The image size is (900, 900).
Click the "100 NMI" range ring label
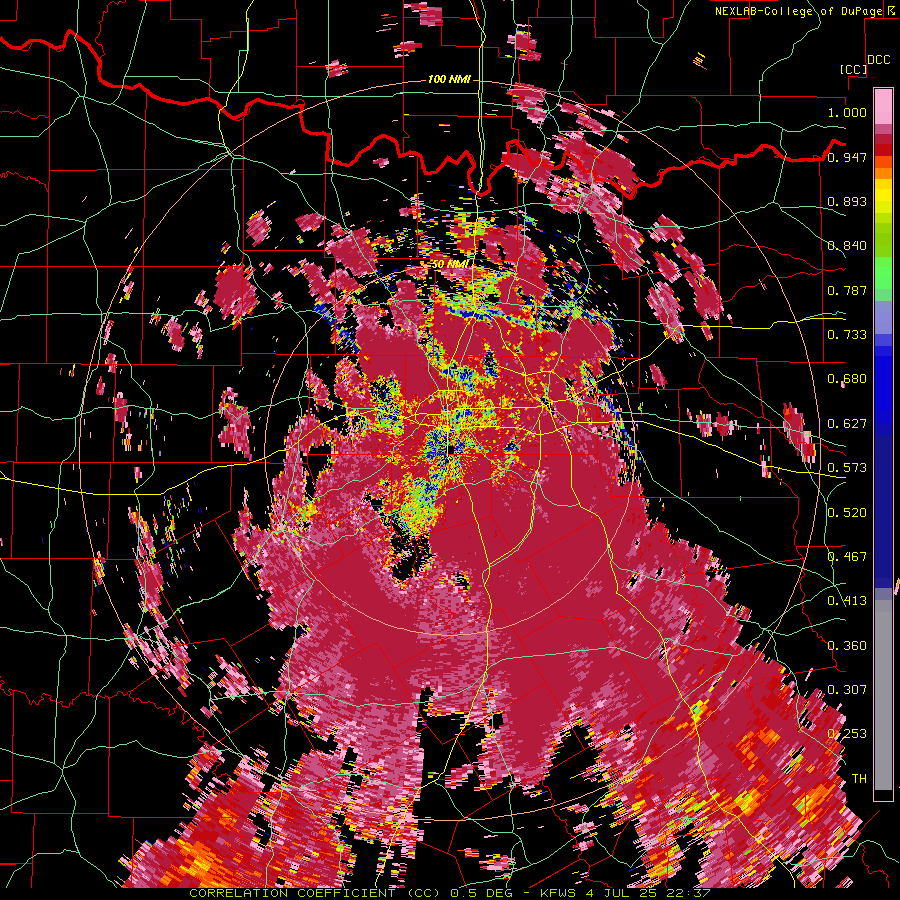pyautogui.click(x=449, y=79)
